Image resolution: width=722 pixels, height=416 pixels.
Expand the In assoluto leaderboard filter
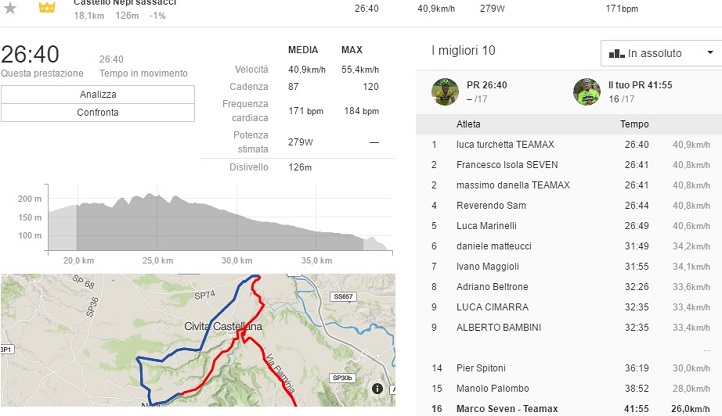point(659,52)
